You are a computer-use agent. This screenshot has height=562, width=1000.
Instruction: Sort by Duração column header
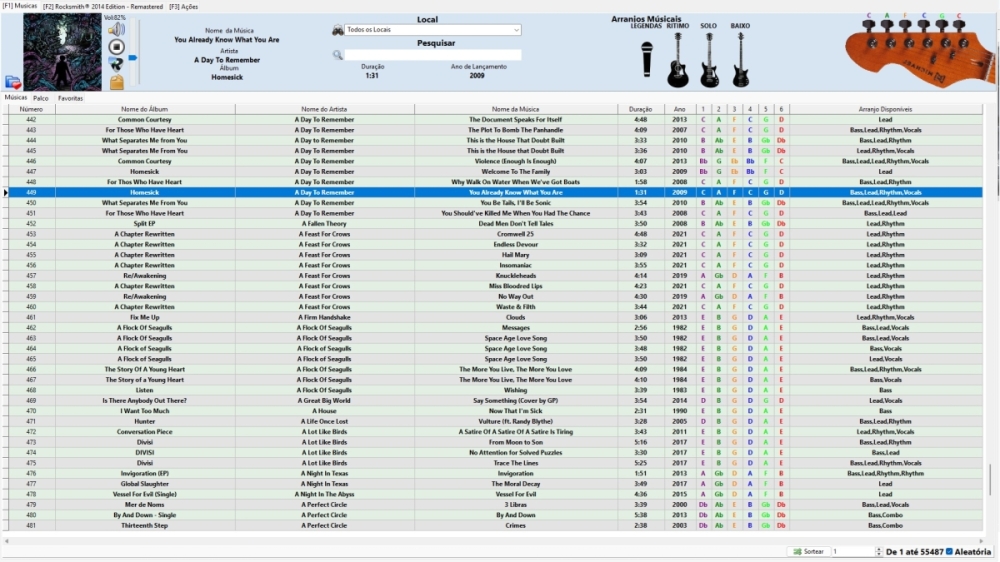[640, 109]
